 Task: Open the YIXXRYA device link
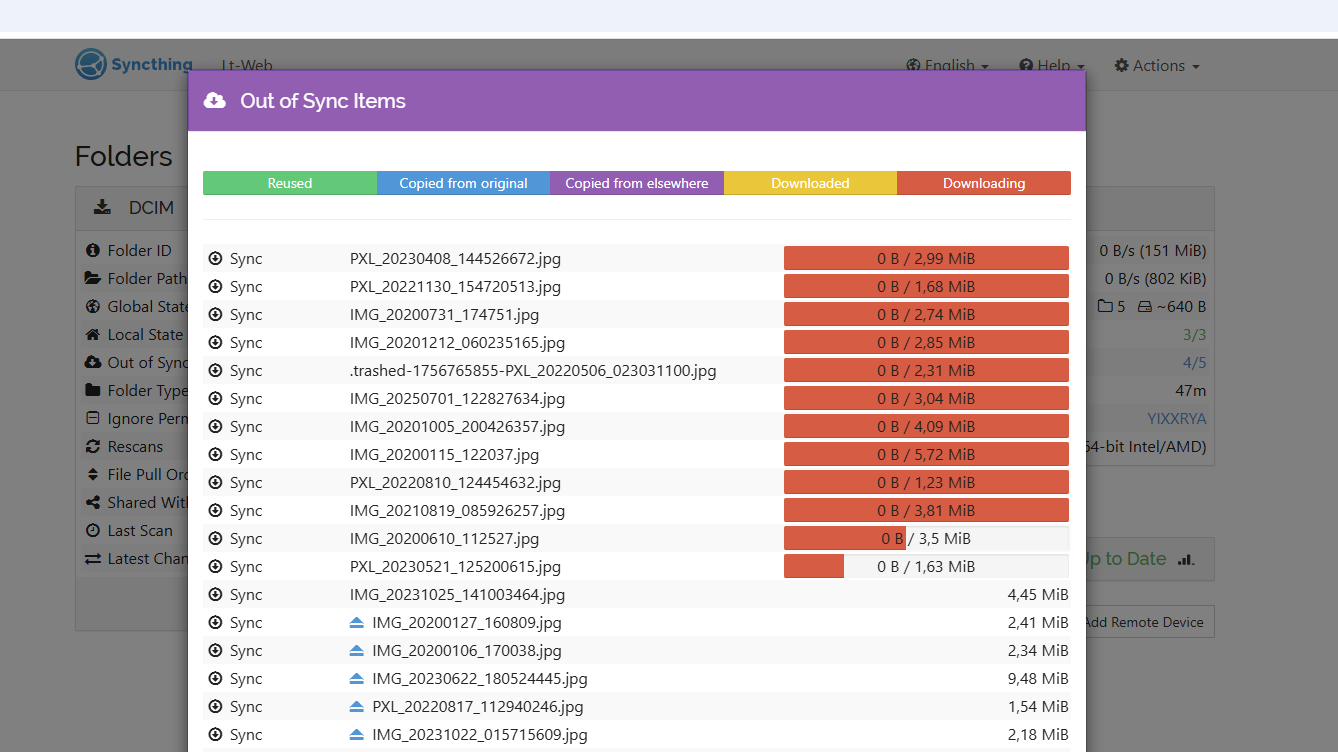click(x=1176, y=419)
